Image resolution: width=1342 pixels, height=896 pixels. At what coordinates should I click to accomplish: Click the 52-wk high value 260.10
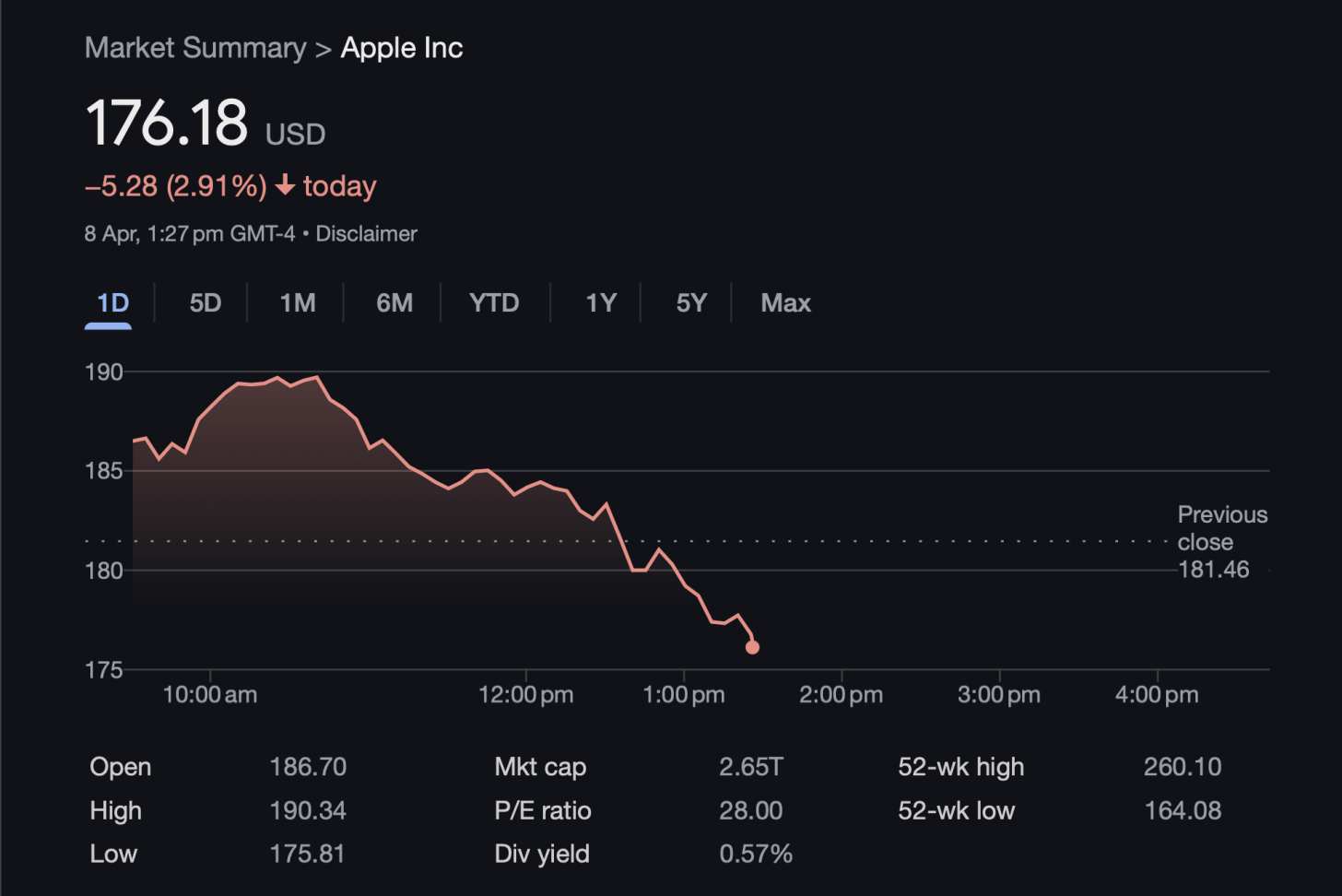(x=1183, y=766)
